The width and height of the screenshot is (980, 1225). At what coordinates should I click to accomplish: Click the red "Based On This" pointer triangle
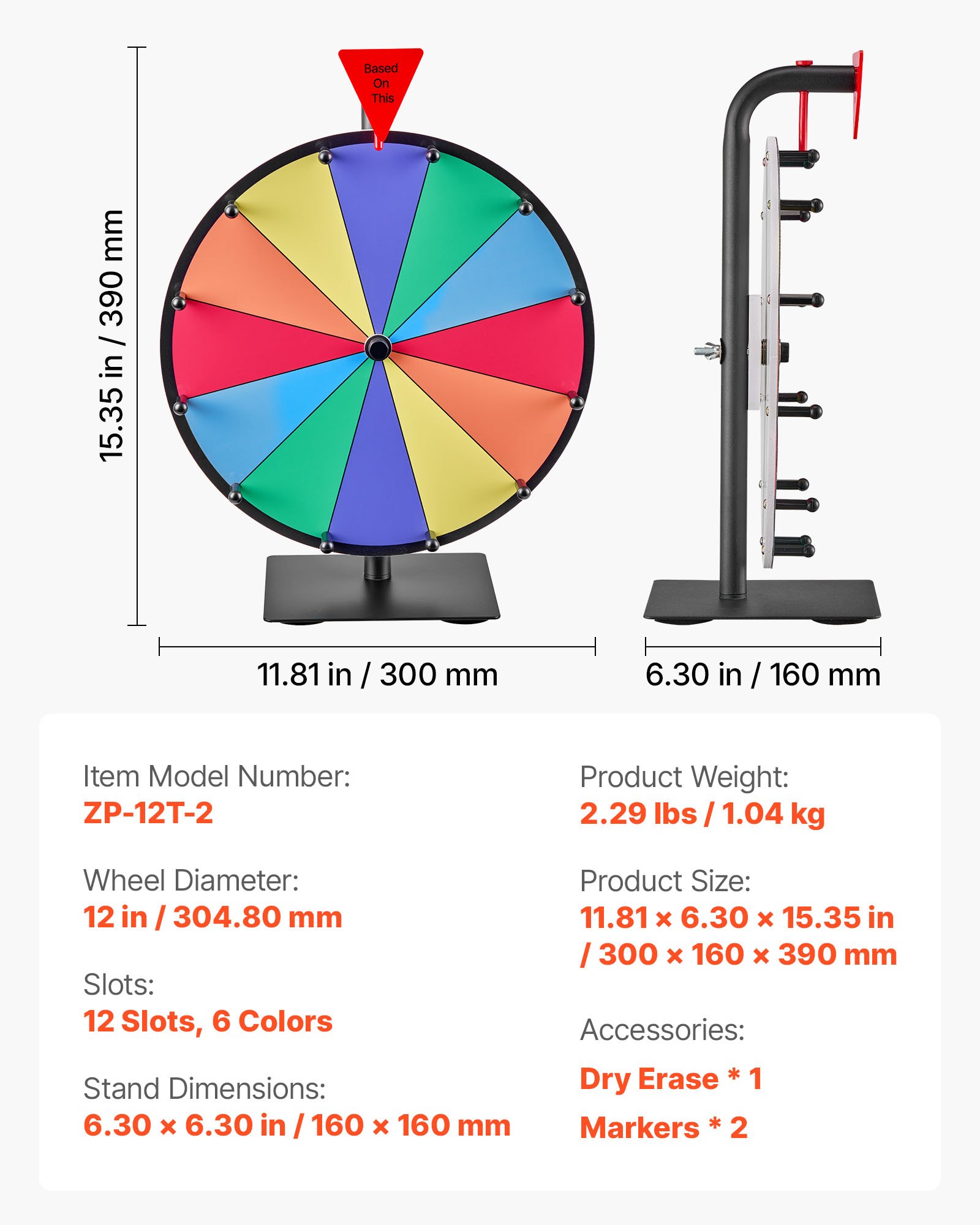coord(380,86)
